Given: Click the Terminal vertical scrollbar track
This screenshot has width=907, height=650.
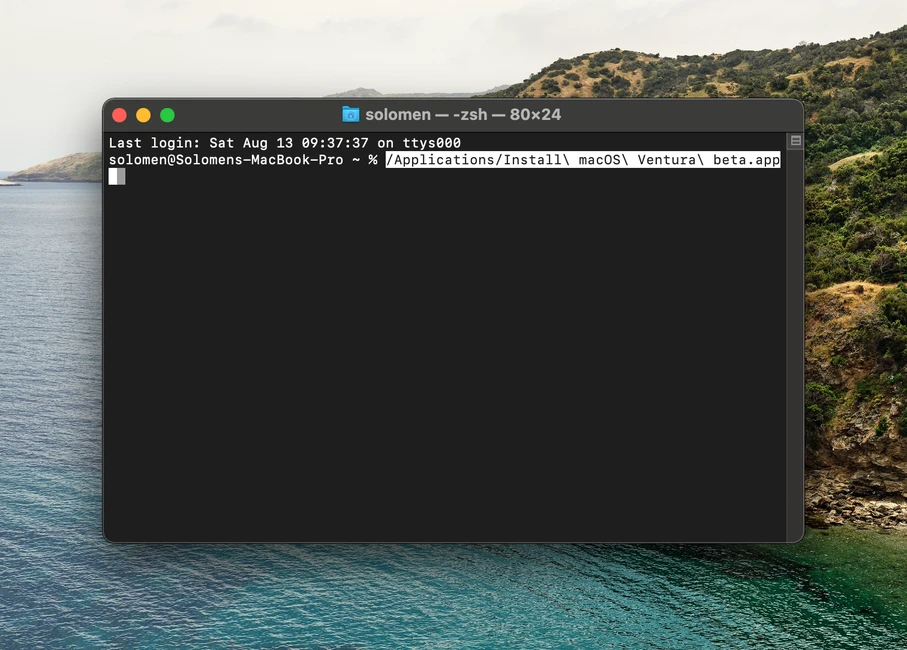Looking at the screenshot, I should (795, 344).
